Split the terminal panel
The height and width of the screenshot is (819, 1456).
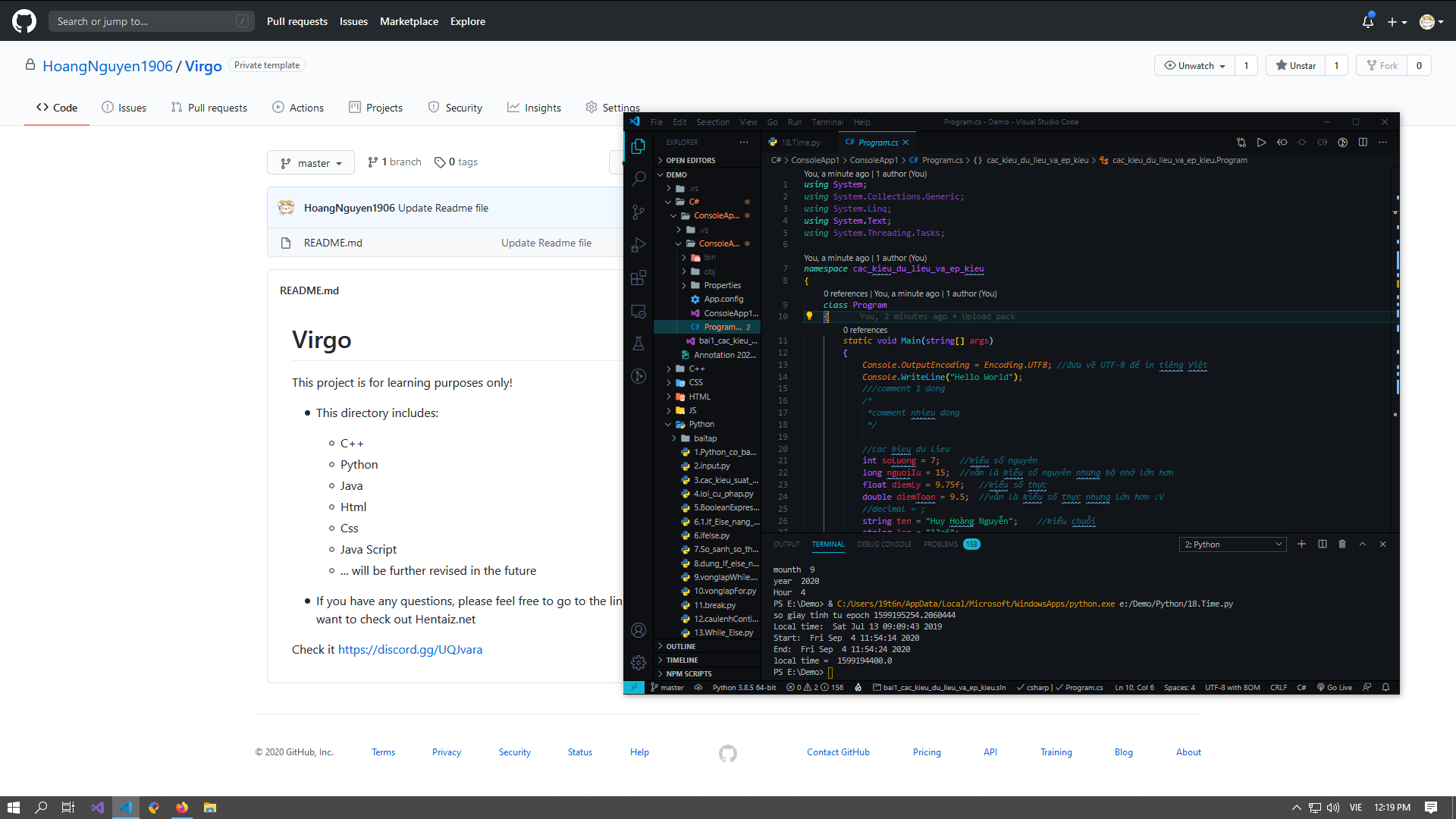coord(1323,544)
